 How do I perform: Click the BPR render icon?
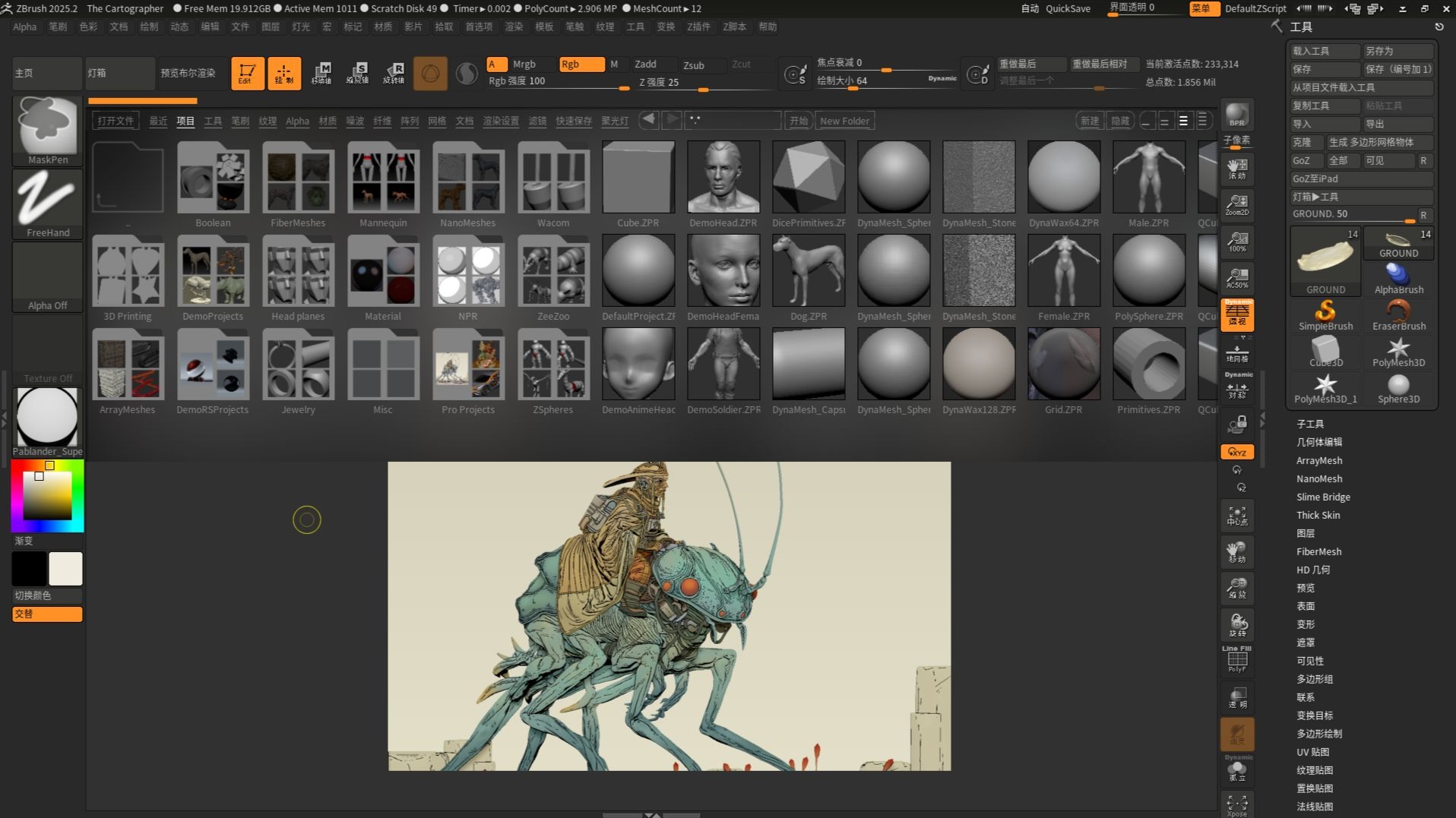pos(1237,114)
